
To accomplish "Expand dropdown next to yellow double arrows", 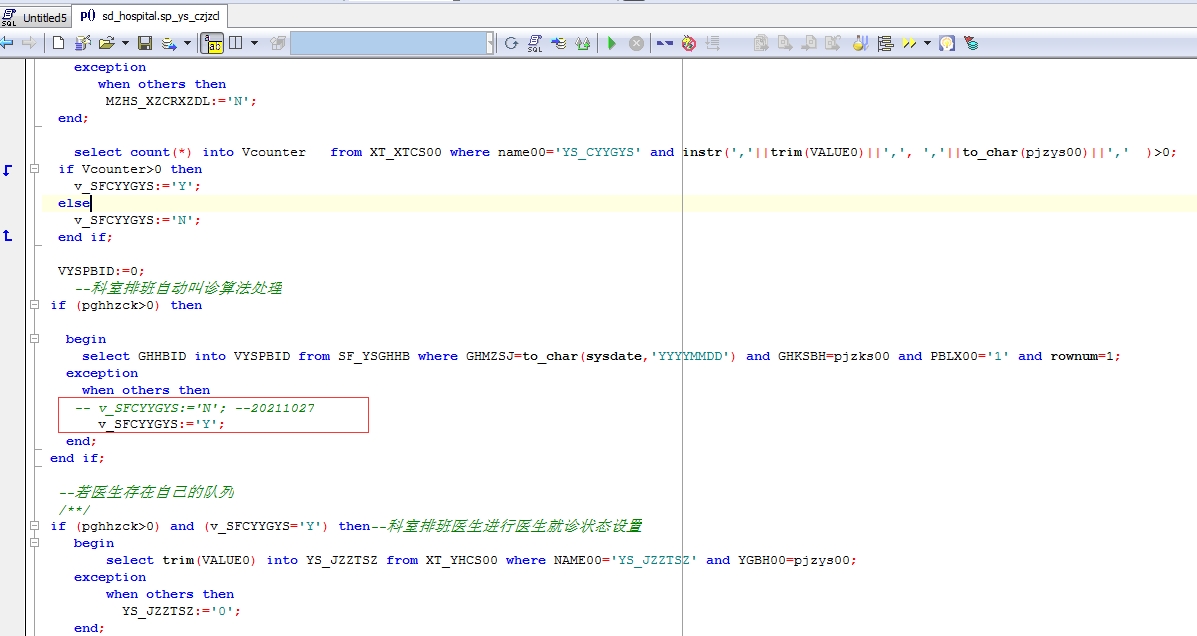I will [928, 44].
